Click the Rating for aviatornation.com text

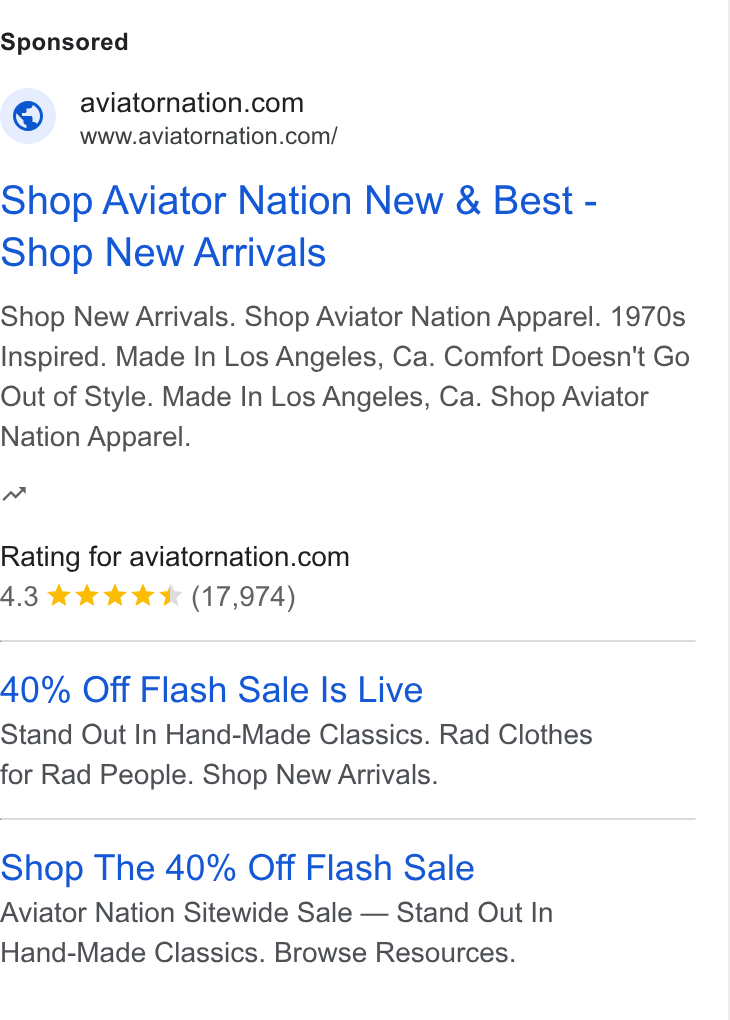(x=175, y=557)
